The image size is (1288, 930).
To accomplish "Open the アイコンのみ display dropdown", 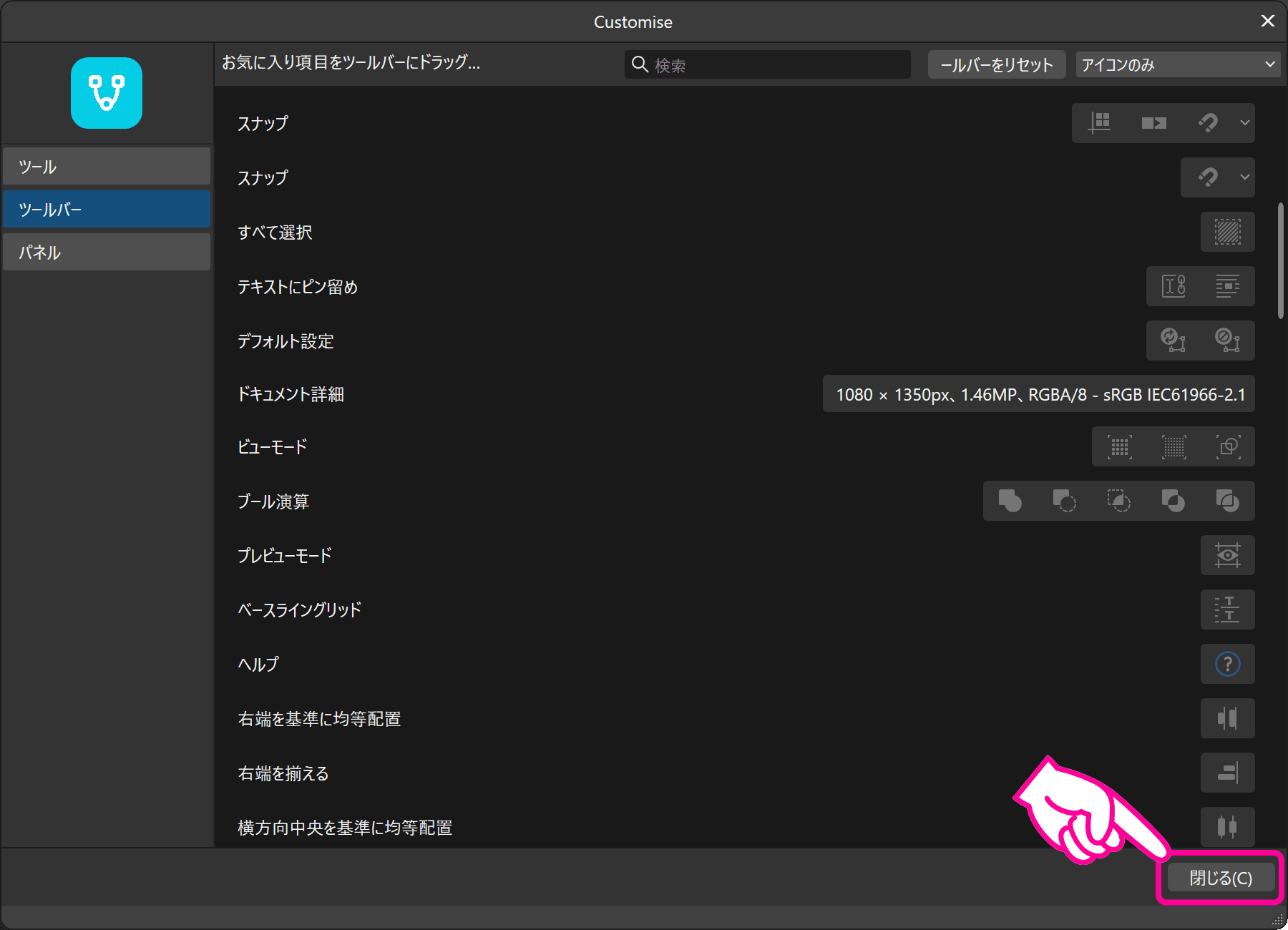I will (1177, 64).
